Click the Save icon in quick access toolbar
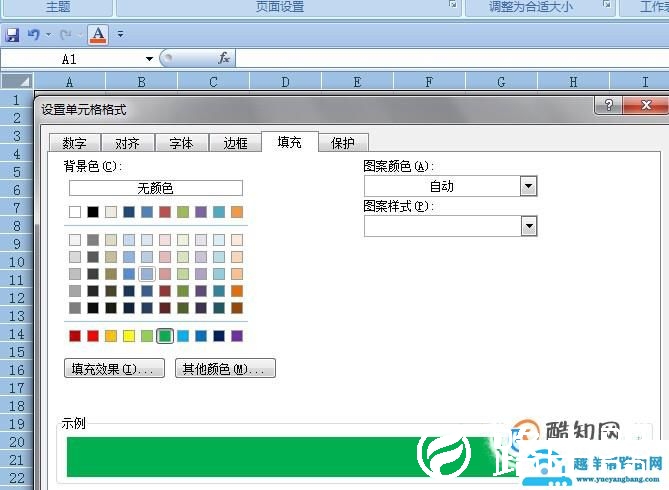669x490 pixels. pyautogui.click(x=13, y=35)
